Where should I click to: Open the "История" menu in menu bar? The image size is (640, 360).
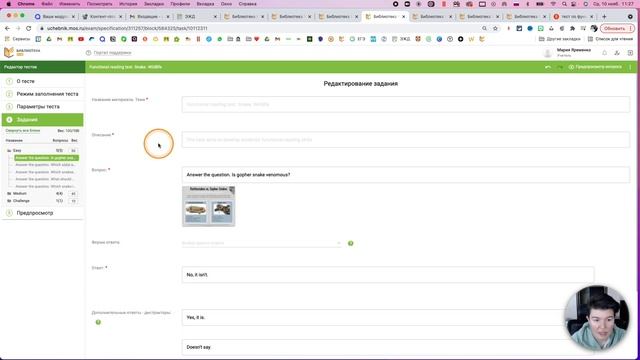point(128,4)
